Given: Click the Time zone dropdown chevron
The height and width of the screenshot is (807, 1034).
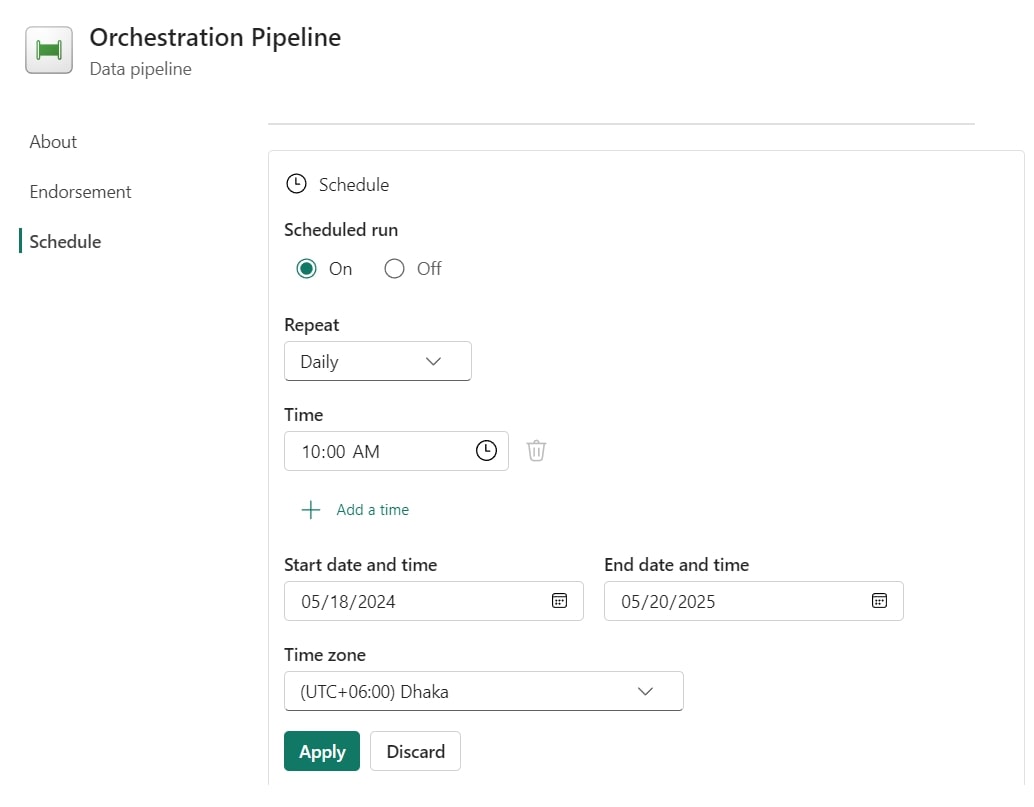Looking at the screenshot, I should 645,691.
